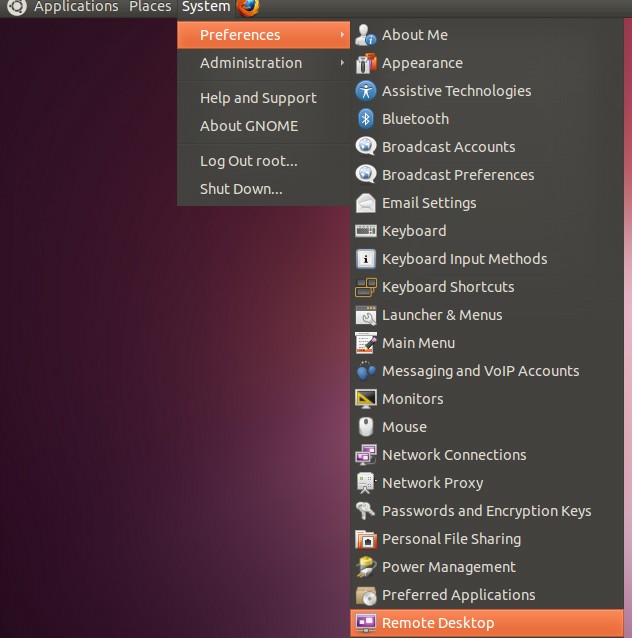This screenshot has height=638, width=632.
Task: Open Keyboard Shortcuts label
Action: tap(448, 287)
